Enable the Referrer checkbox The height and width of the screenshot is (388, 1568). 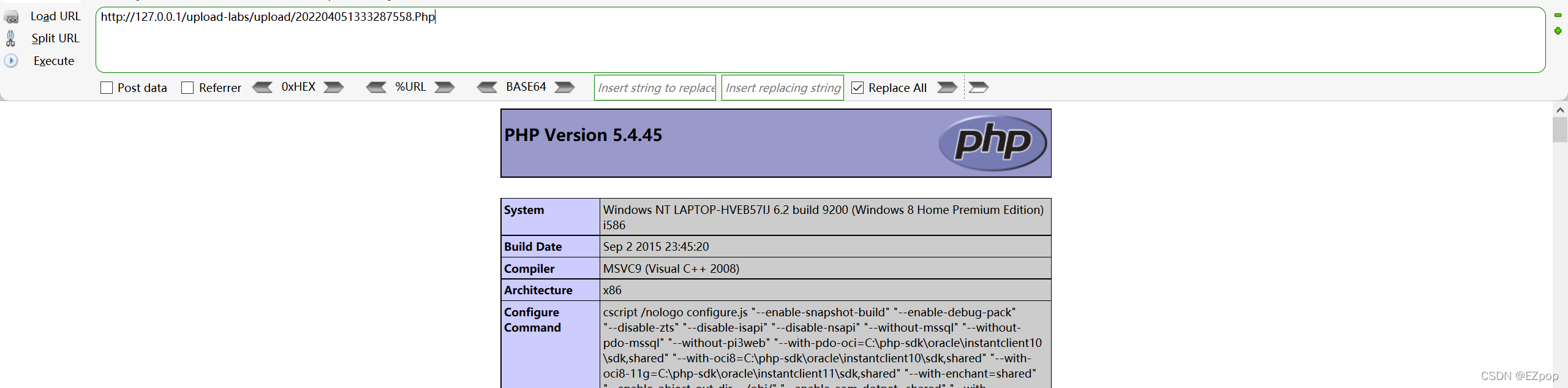[x=187, y=88]
